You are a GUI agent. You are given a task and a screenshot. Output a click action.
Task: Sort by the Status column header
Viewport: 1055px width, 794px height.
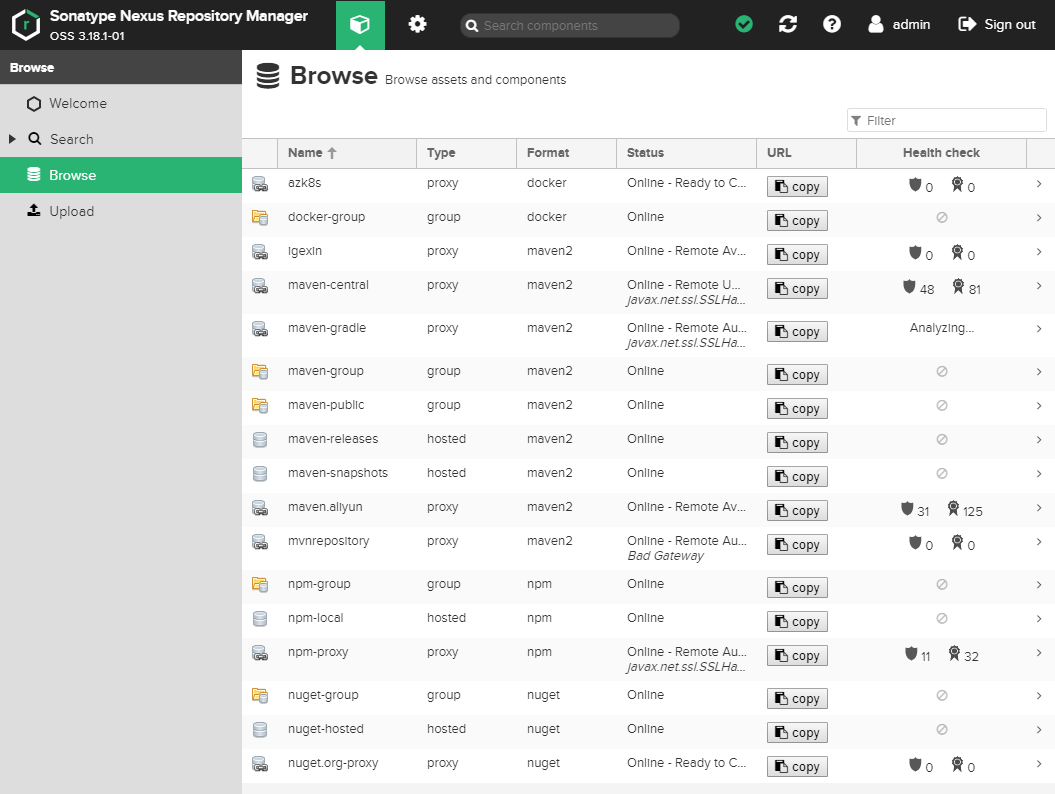pyautogui.click(x=686, y=153)
